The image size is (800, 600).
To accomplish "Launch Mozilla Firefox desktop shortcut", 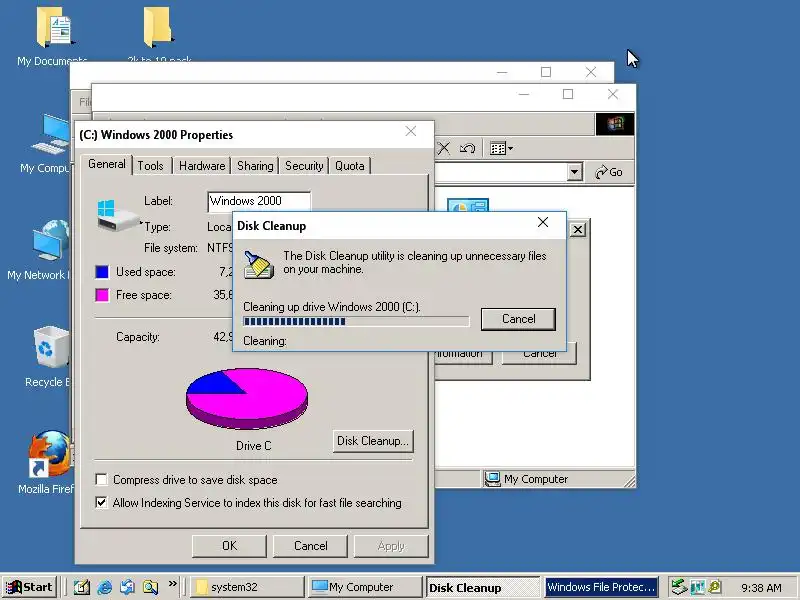I will [46, 463].
